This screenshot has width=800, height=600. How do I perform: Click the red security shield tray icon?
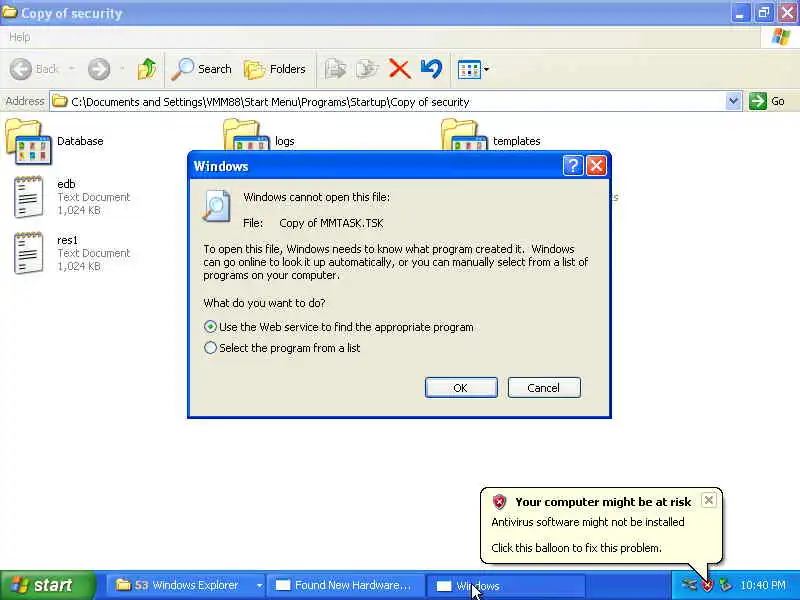click(x=707, y=585)
